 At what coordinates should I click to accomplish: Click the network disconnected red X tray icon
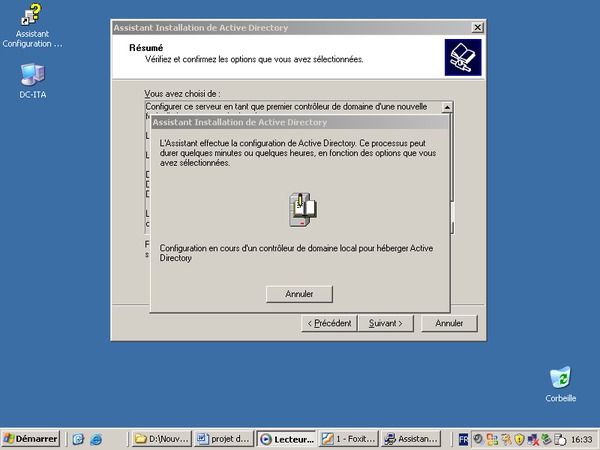tap(533, 439)
